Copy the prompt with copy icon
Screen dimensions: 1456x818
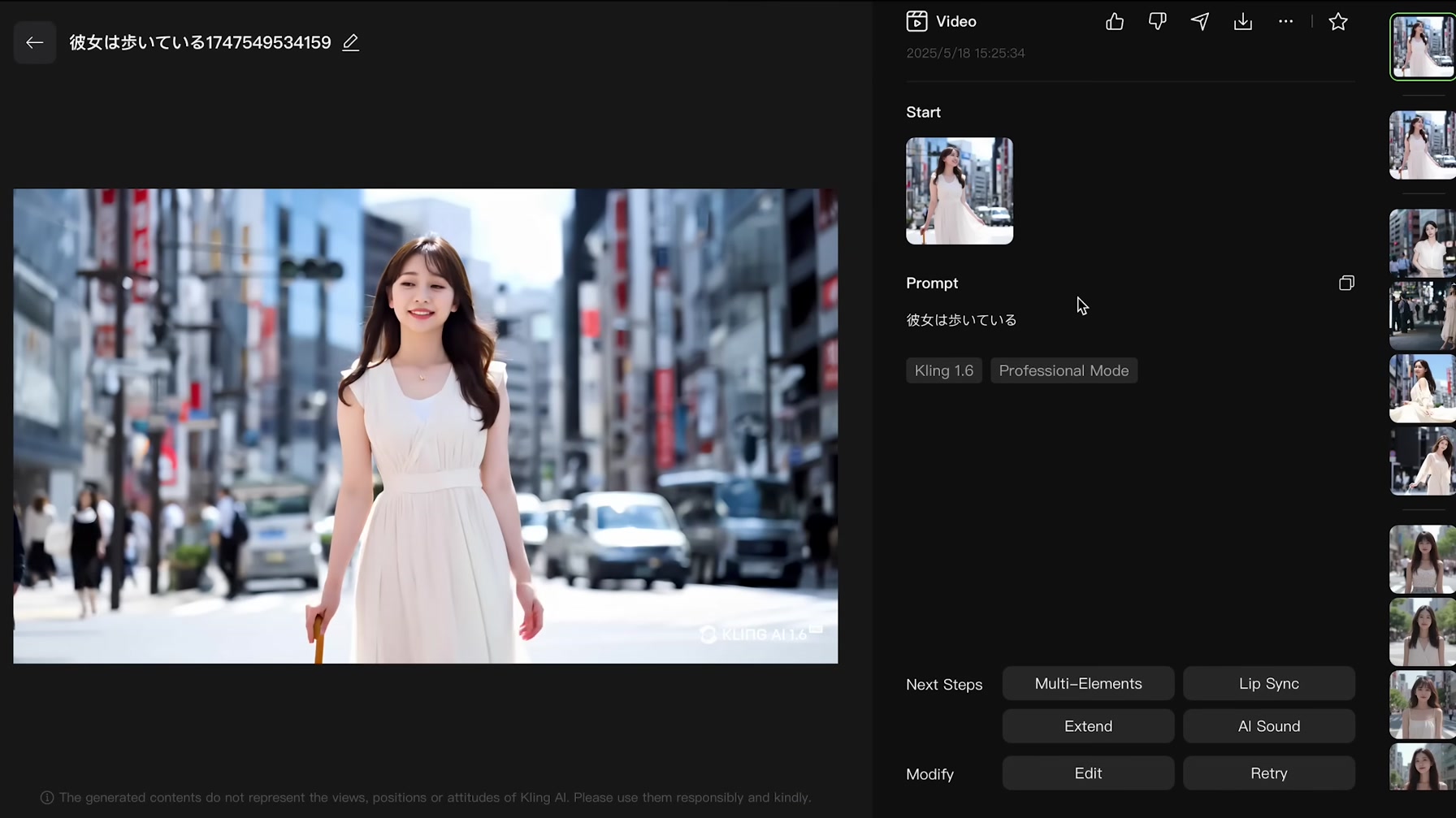pos(1346,283)
